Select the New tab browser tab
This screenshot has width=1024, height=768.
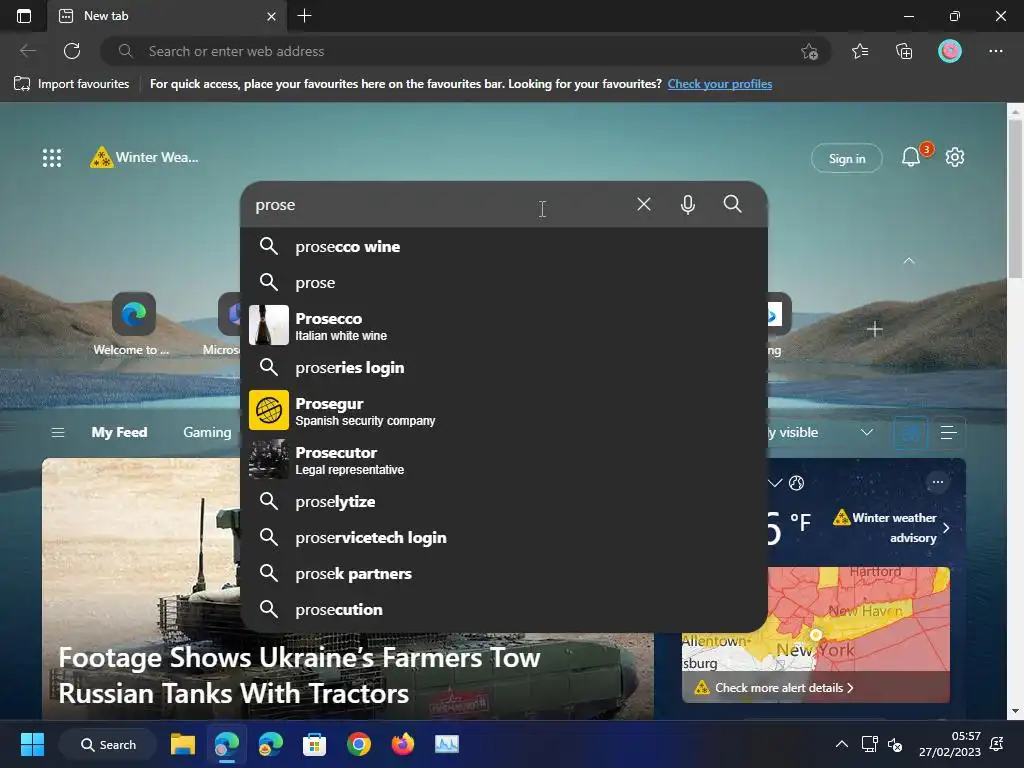coord(167,16)
